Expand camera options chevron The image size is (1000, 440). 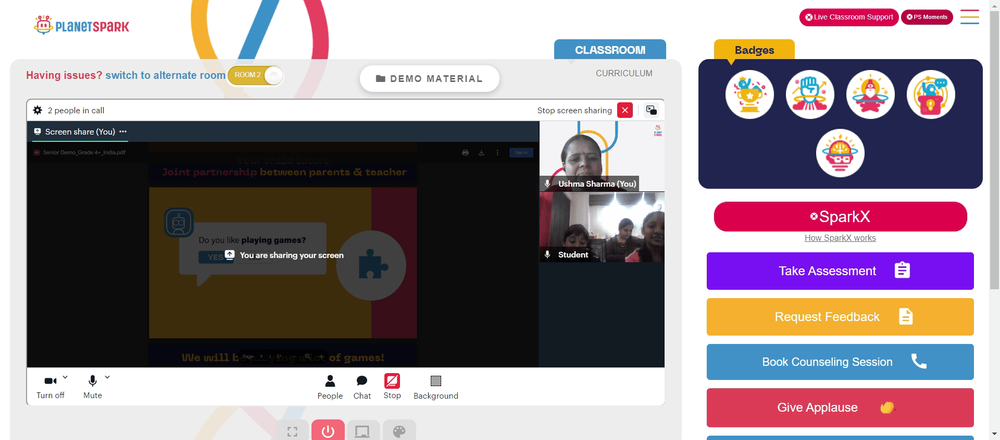click(x=65, y=377)
